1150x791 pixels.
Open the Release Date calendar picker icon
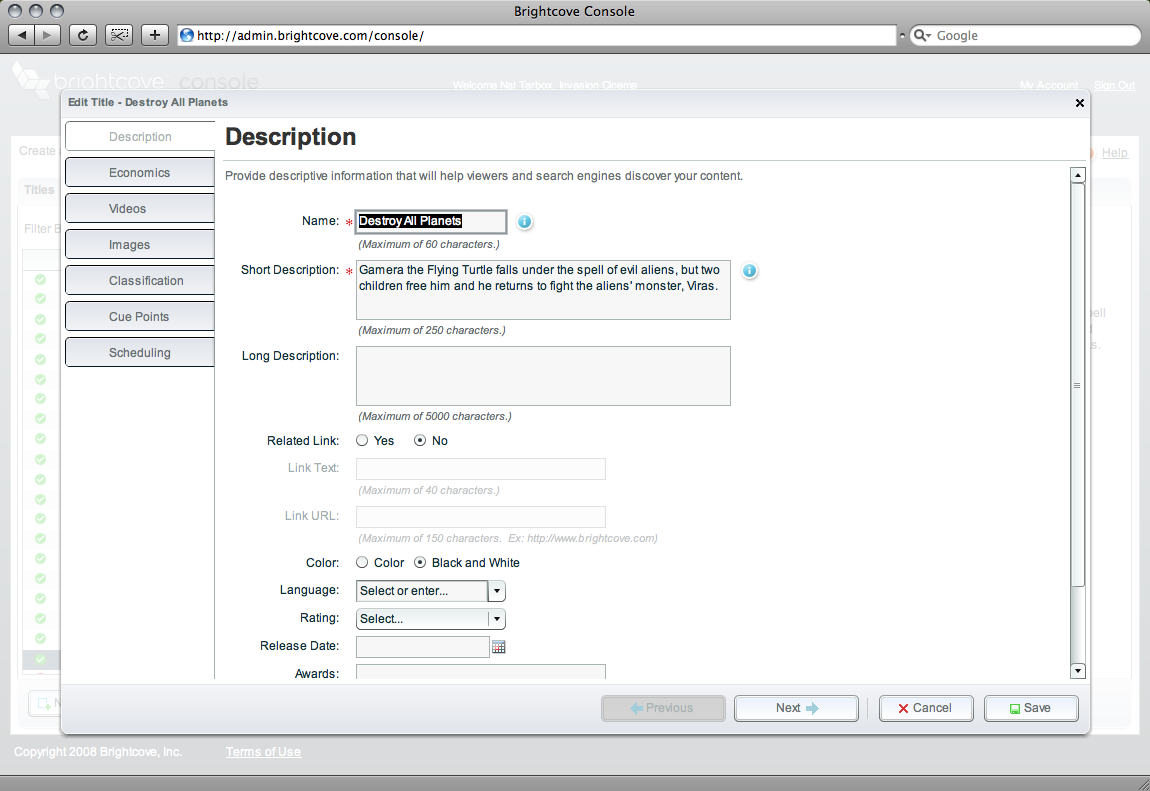coord(499,647)
